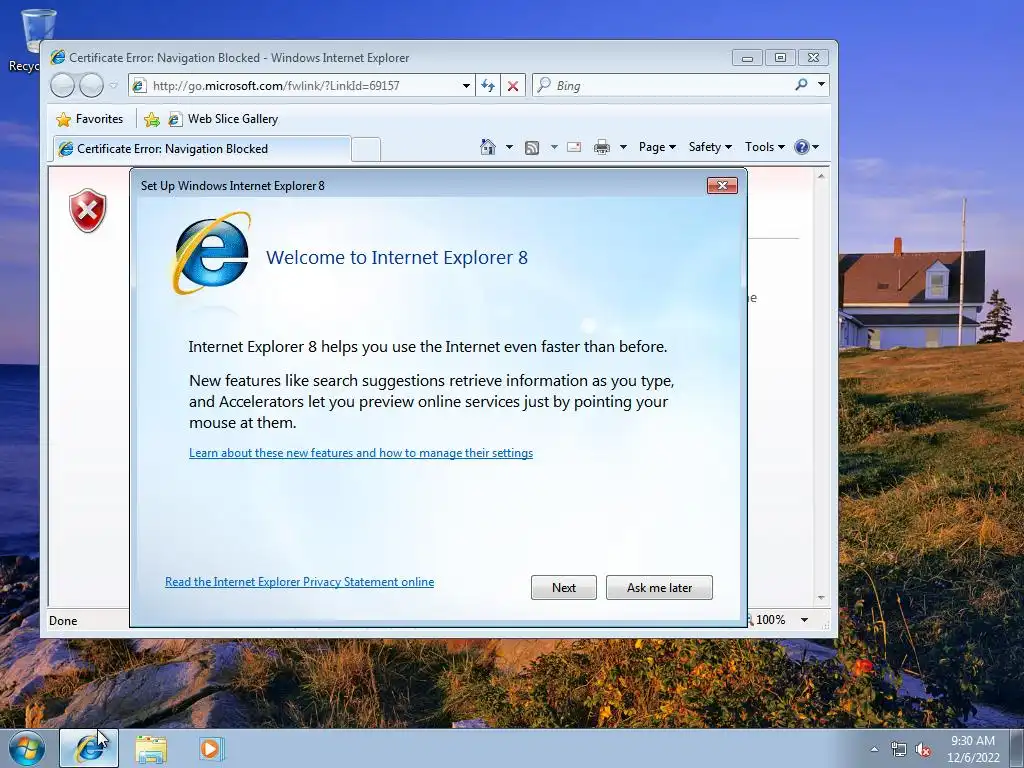The image size is (1024, 768).
Task: Click the IE page icon in title bar
Action: point(58,57)
